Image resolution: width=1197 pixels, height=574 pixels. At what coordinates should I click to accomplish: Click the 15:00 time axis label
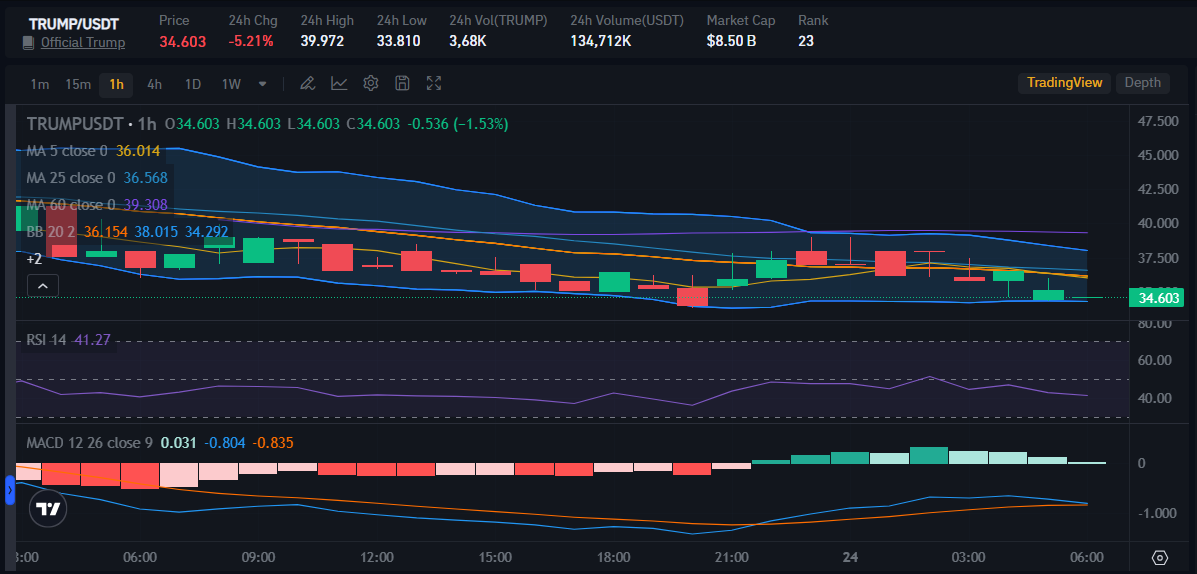pos(495,556)
